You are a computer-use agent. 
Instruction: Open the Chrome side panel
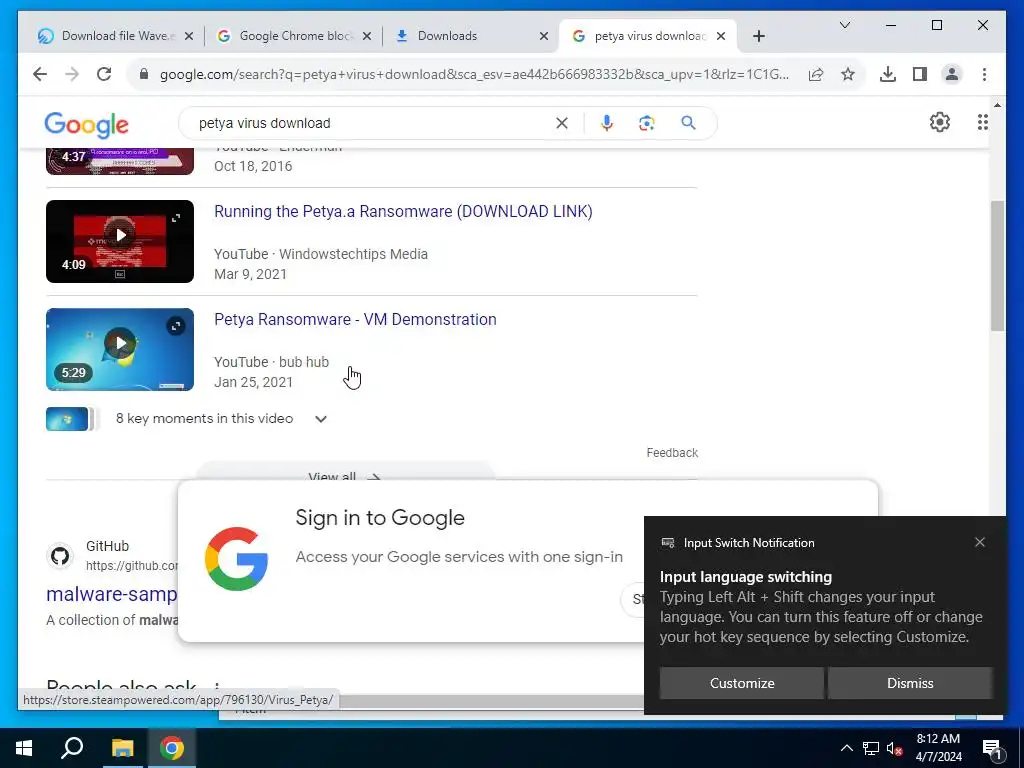tap(920, 74)
